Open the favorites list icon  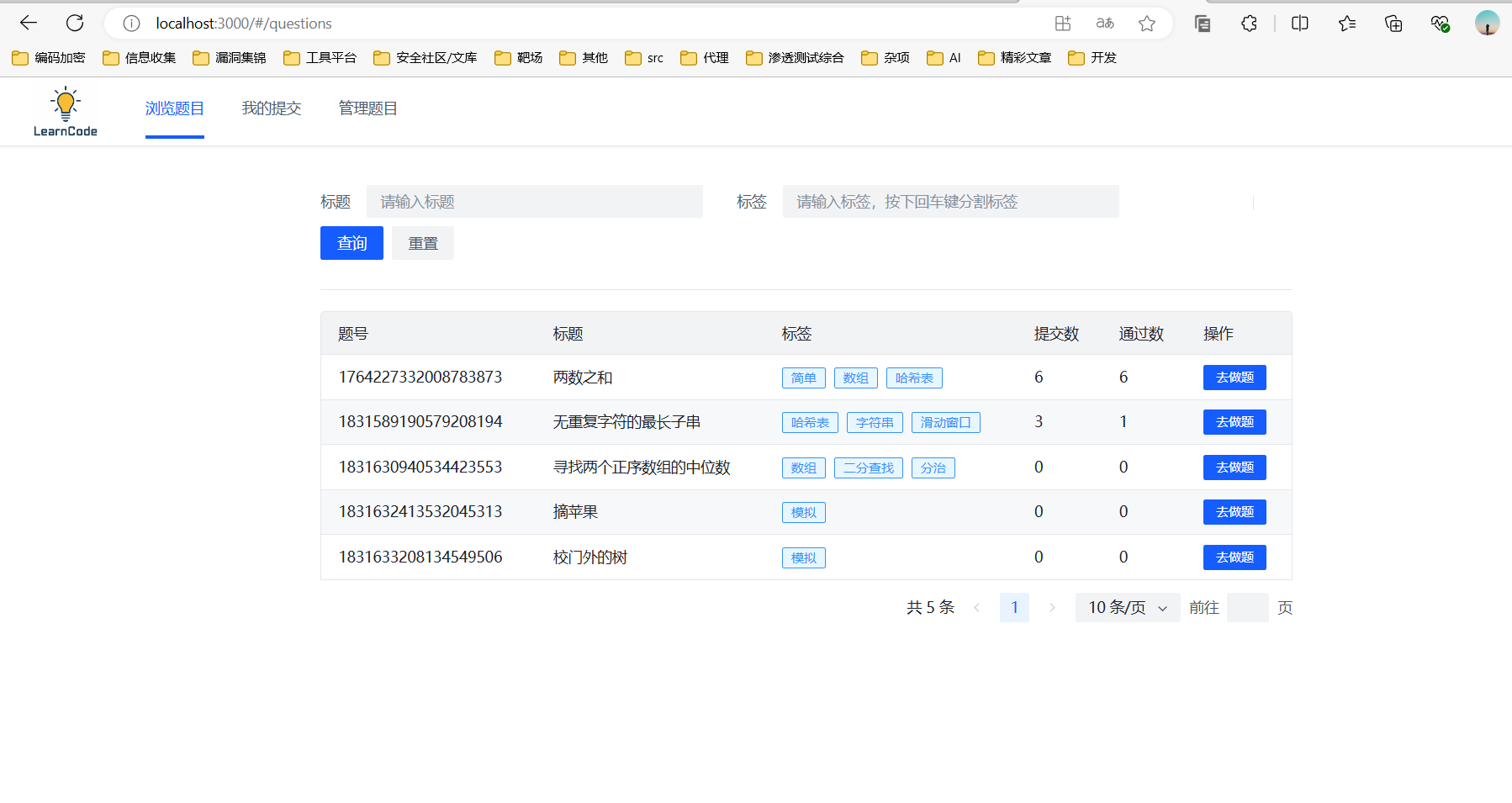pyautogui.click(x=1346, y=24)
